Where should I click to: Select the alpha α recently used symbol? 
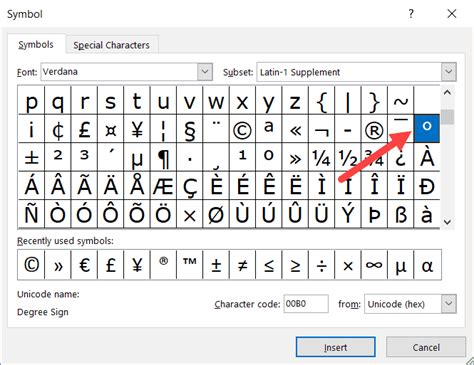click(427, 265)
